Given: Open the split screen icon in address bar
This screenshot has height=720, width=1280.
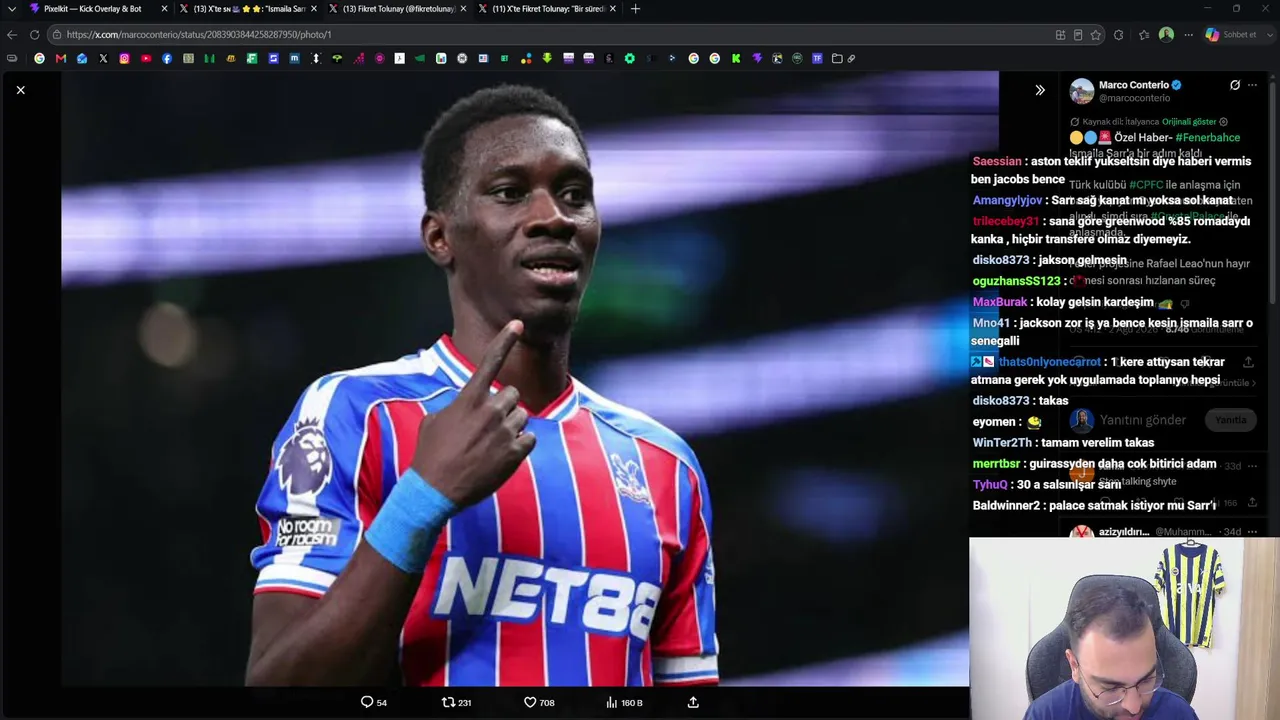Looking at the screenshot, I should 1060,34.
